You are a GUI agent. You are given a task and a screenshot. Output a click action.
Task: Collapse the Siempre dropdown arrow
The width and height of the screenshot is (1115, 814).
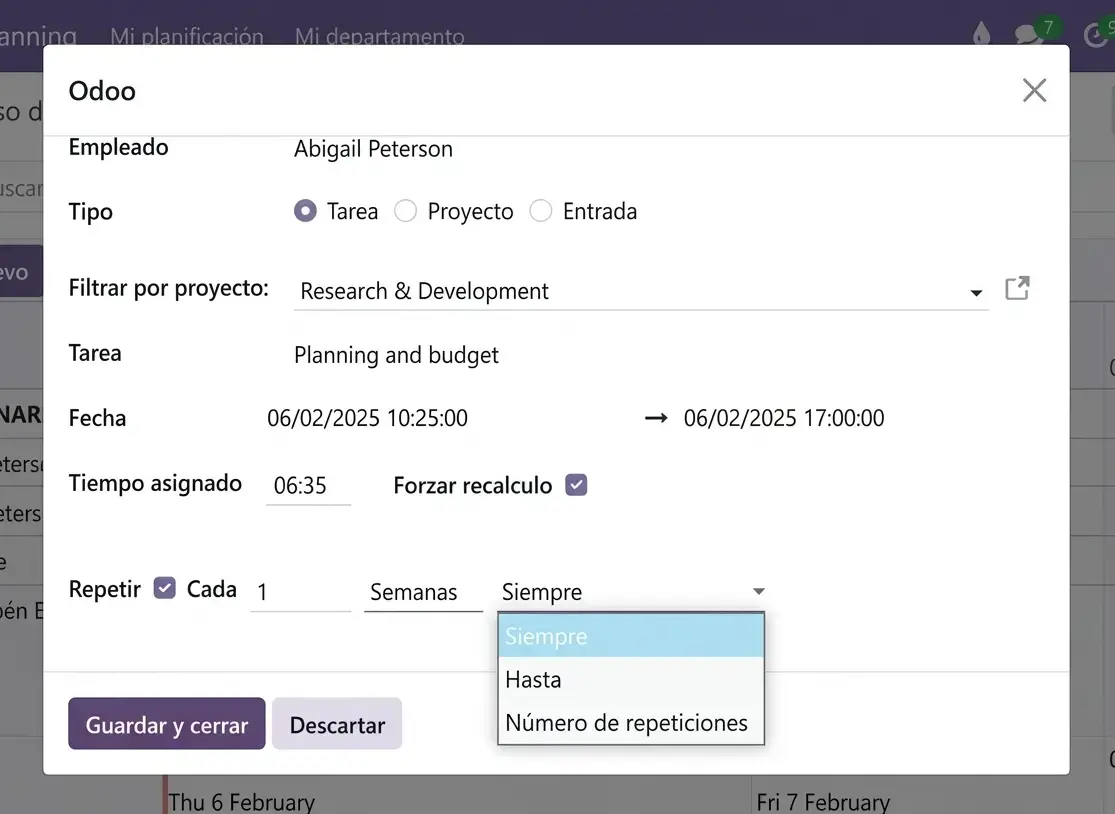coord(758,592)
